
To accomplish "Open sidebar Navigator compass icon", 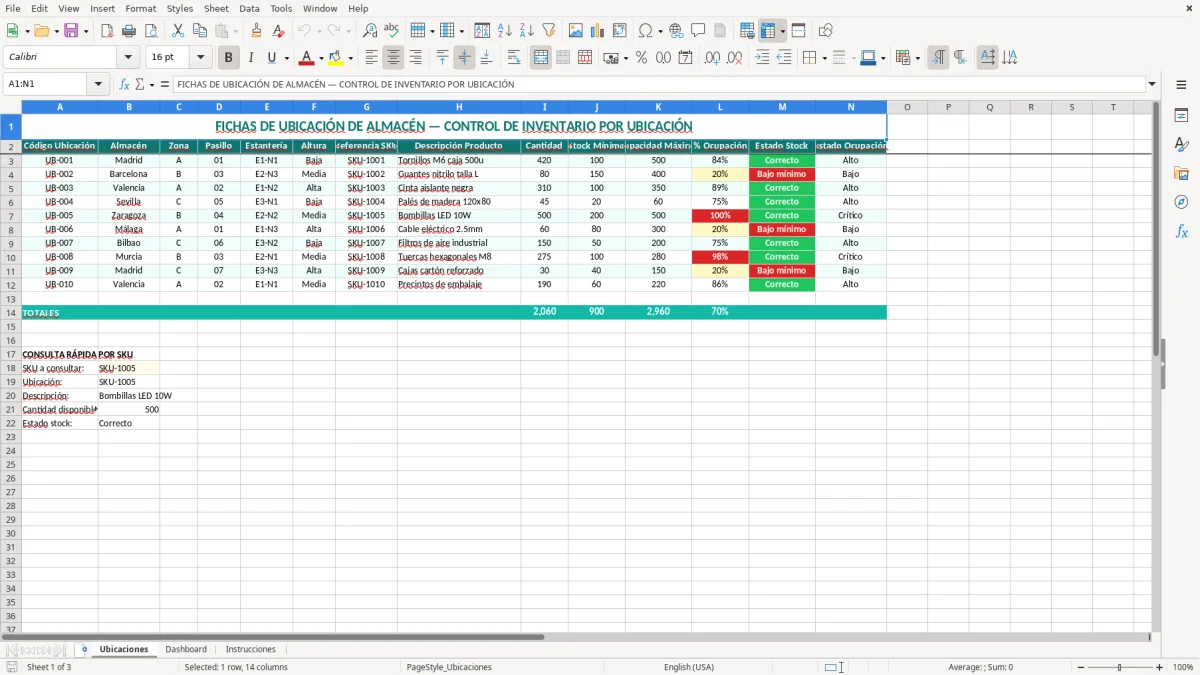I will (x=1181, y=202).
